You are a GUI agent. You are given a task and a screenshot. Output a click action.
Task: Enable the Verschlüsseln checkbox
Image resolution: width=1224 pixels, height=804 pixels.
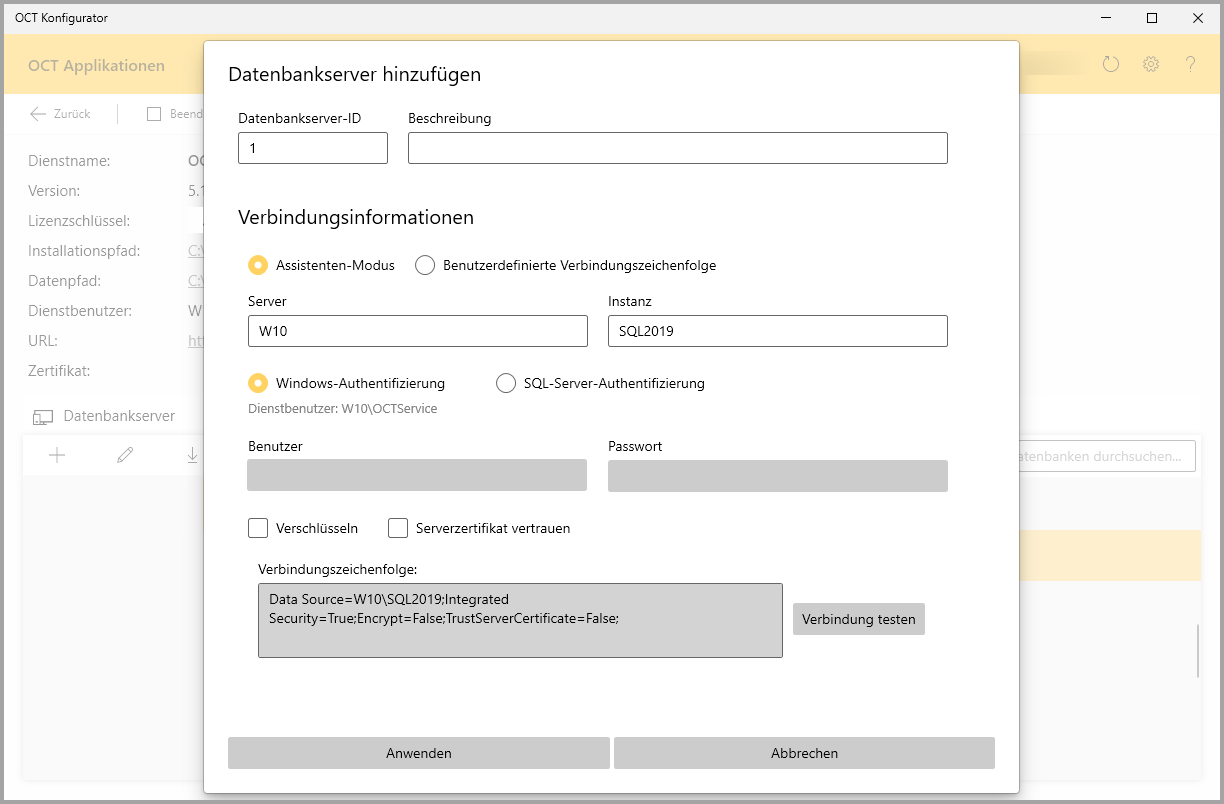[x=258, y=528]
